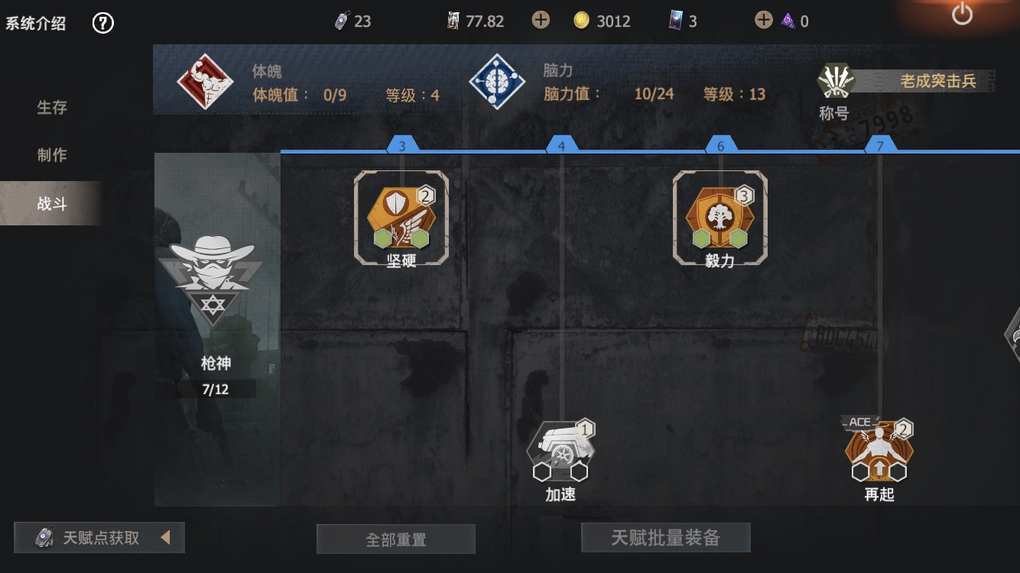Switch to the 生存 tab

[52, 107]
